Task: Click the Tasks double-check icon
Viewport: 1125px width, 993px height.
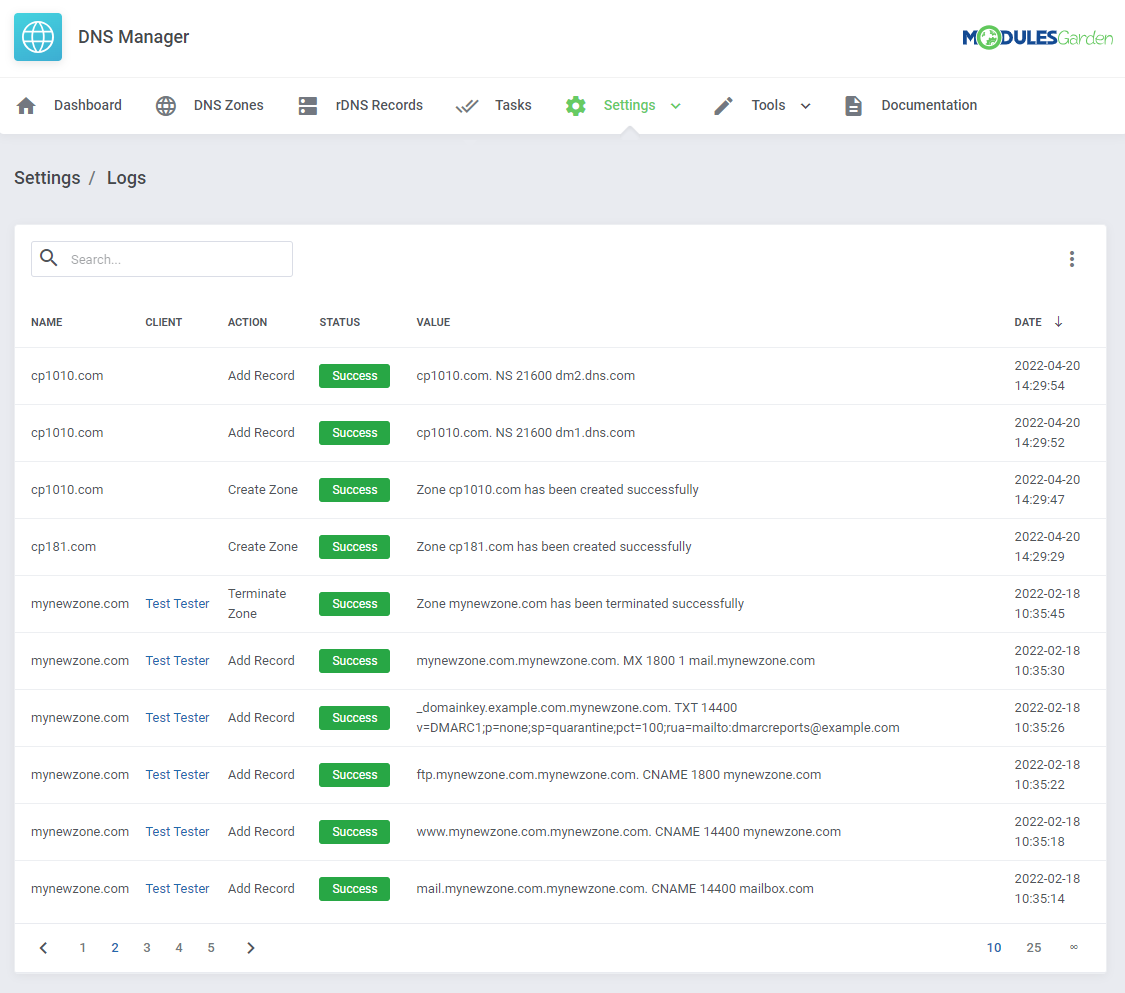Action: pos(467,106)
